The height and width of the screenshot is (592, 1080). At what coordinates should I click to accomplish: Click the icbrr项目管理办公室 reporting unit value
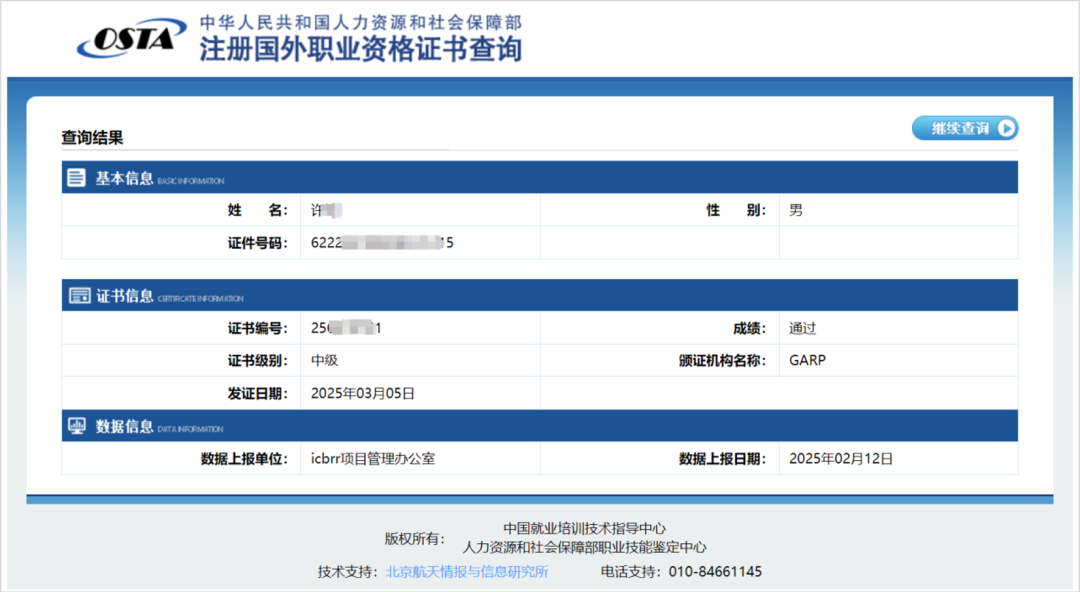(x=372, y=459)
